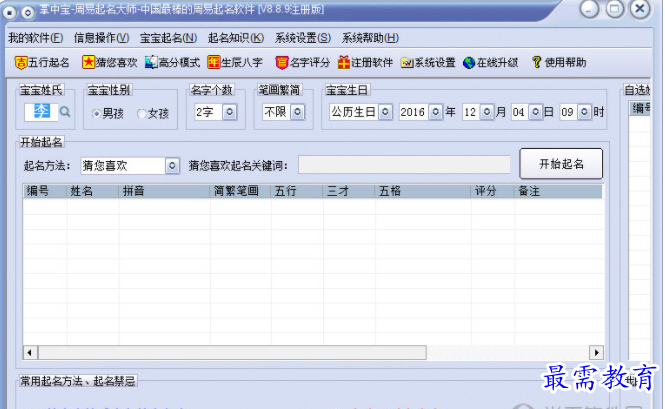This screenshot has height=409, width=665.
Task: Open the 公历生日 calendar type dropdown
Action: [385, 112]
